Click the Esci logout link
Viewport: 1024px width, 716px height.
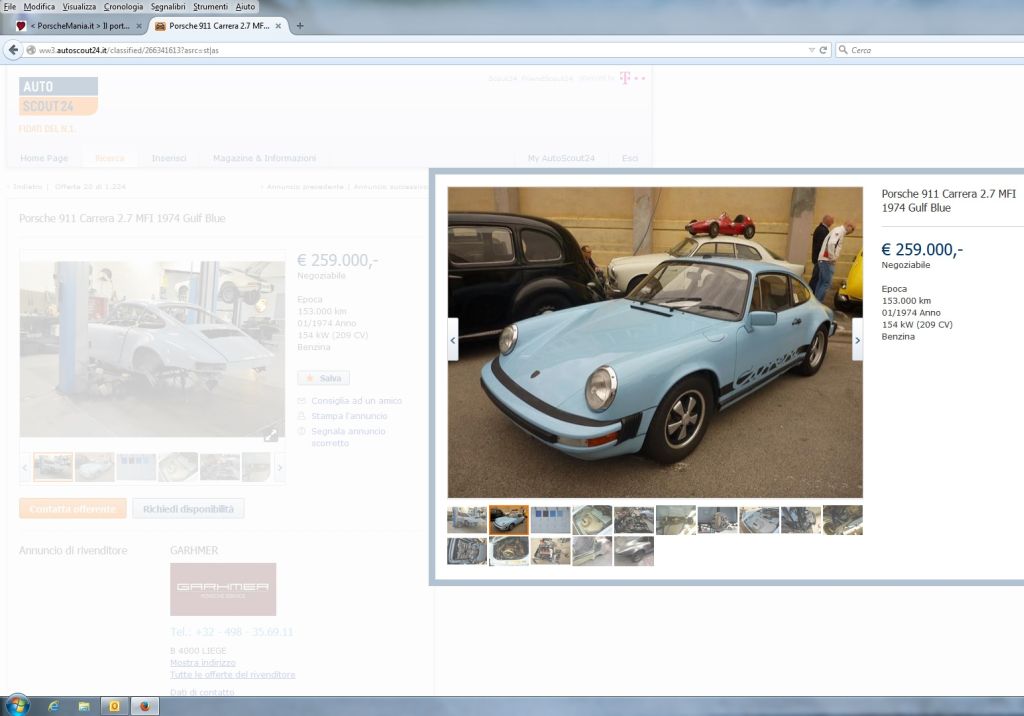(630, 158)
